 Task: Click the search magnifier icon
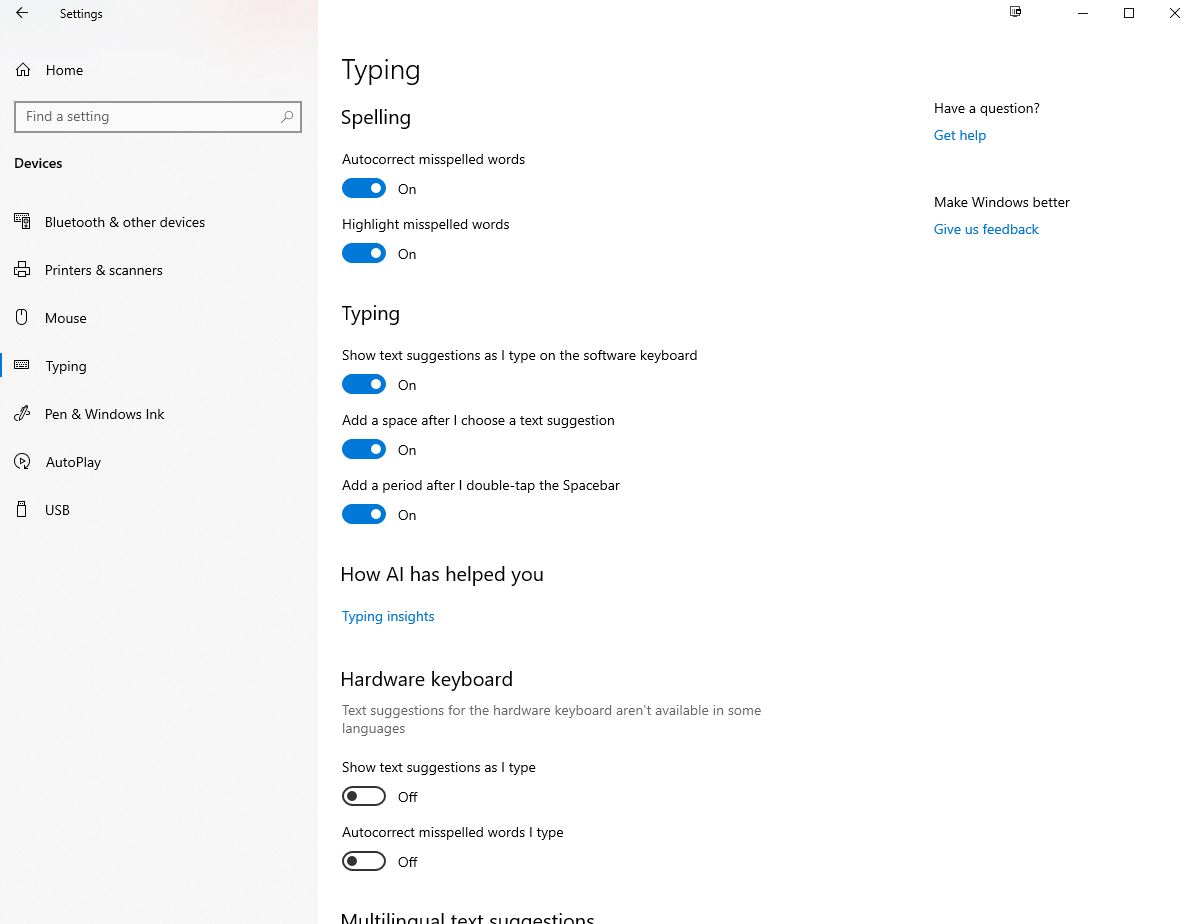click(x=287, y=117)
